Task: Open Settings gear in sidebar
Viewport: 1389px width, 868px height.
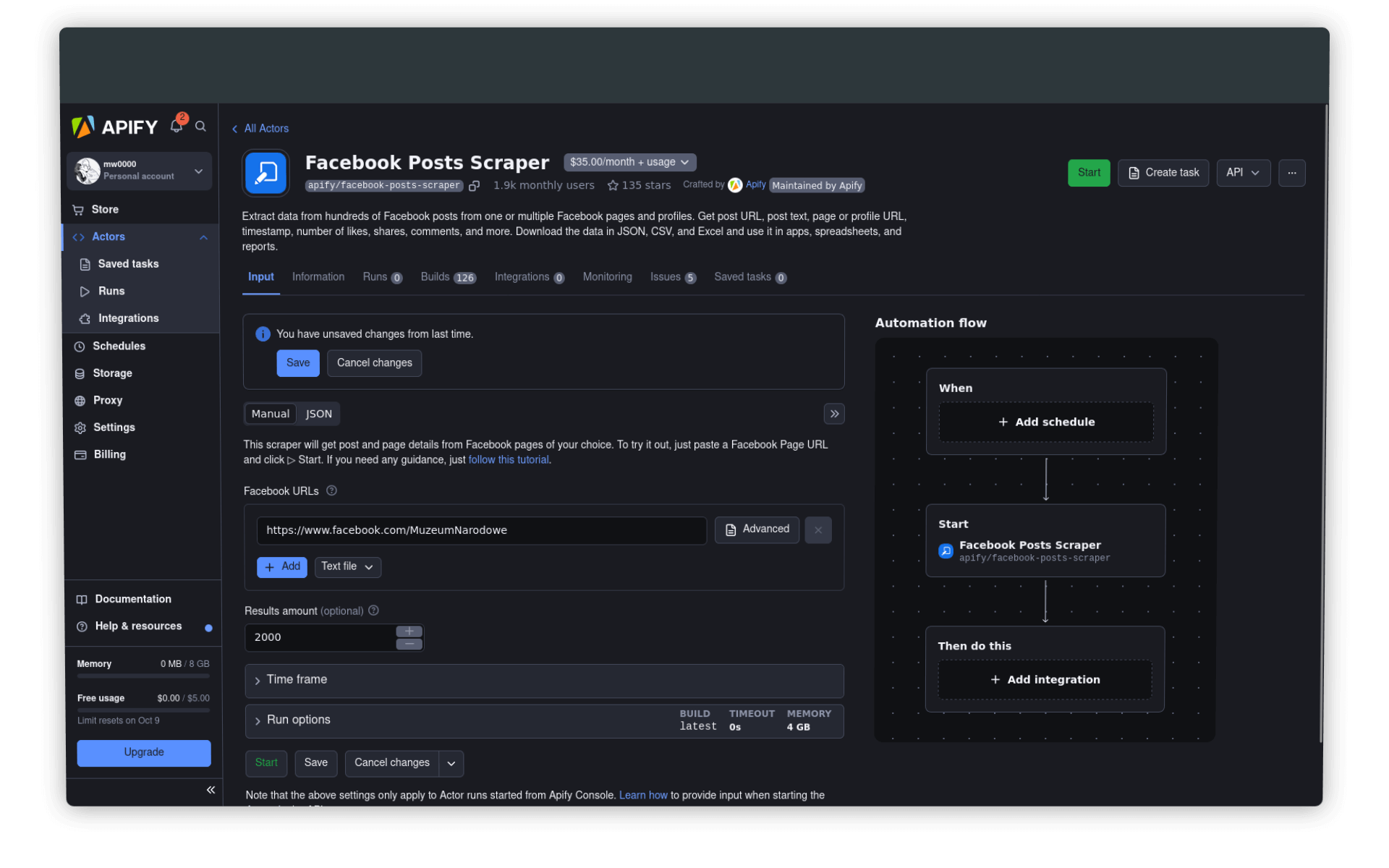Action: (80, 427)
